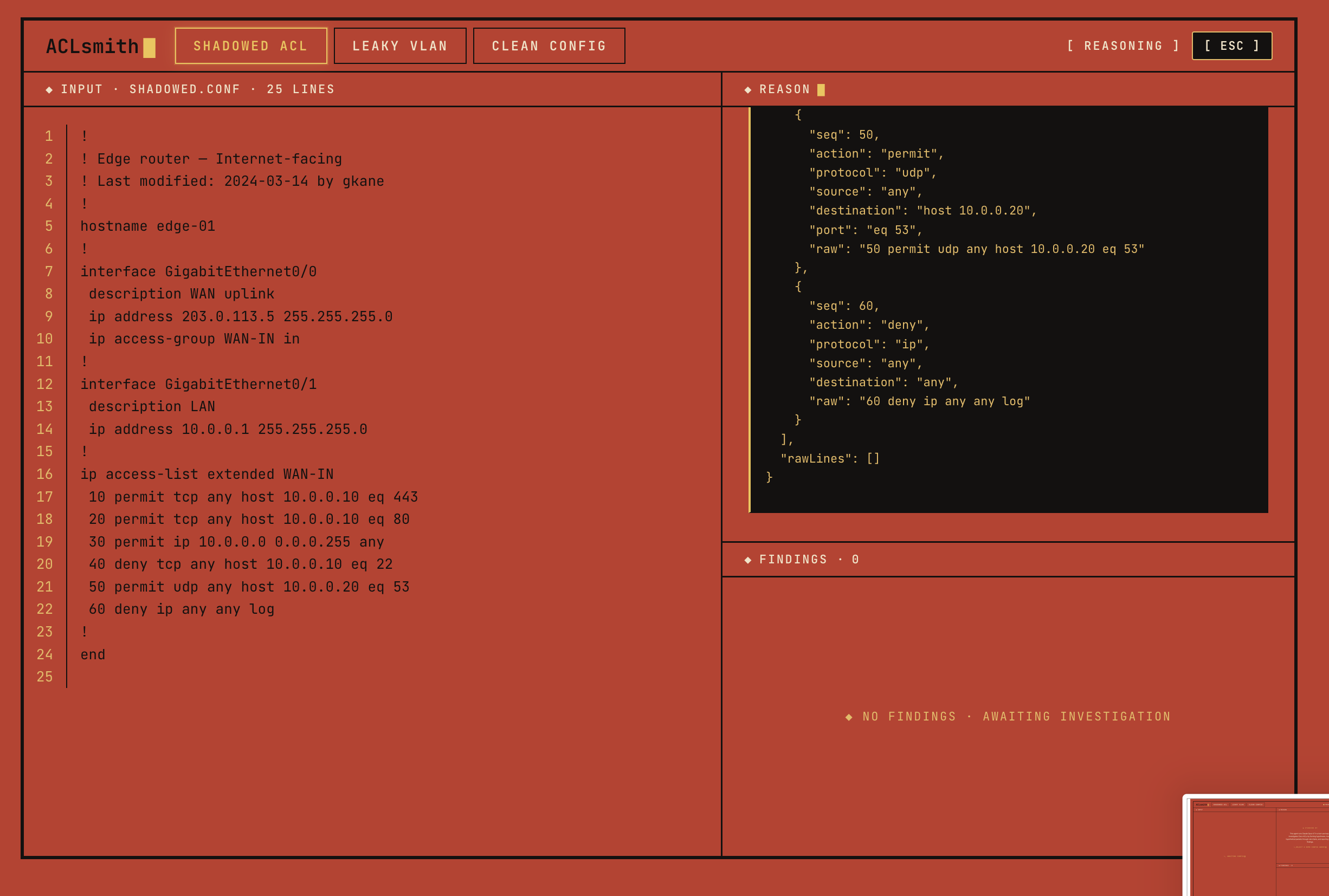Click the diamond icon beside REASON header
1329x896 pixels.
(747, 90)
